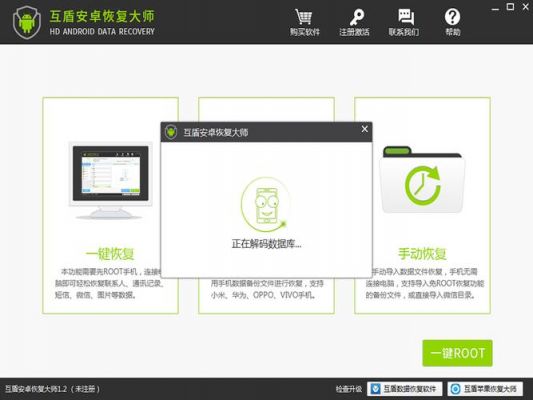The height and width of the screenshot is (400, 533).
Task: Click the computer monitor icon for 一键恢复
Action: [x=110, y=180]
